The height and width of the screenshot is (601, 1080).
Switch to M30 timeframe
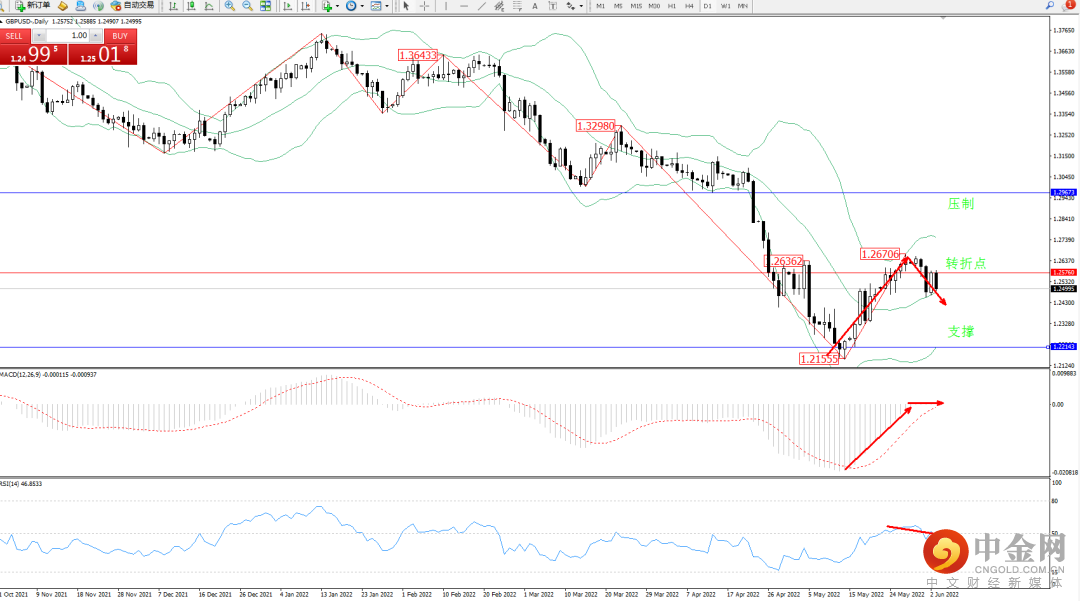[654, 6]
